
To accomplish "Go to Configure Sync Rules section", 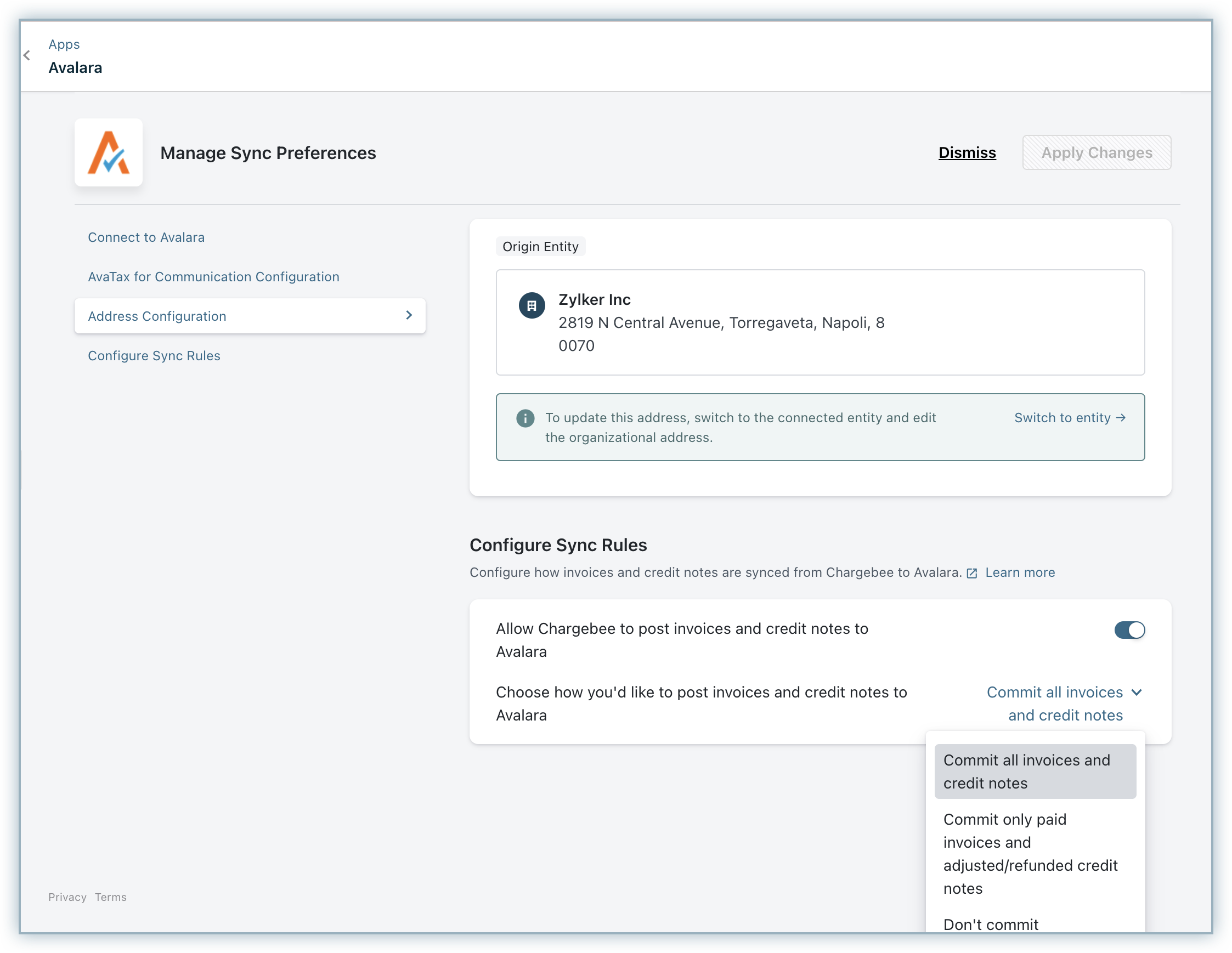I will click(x=154, y=356).
